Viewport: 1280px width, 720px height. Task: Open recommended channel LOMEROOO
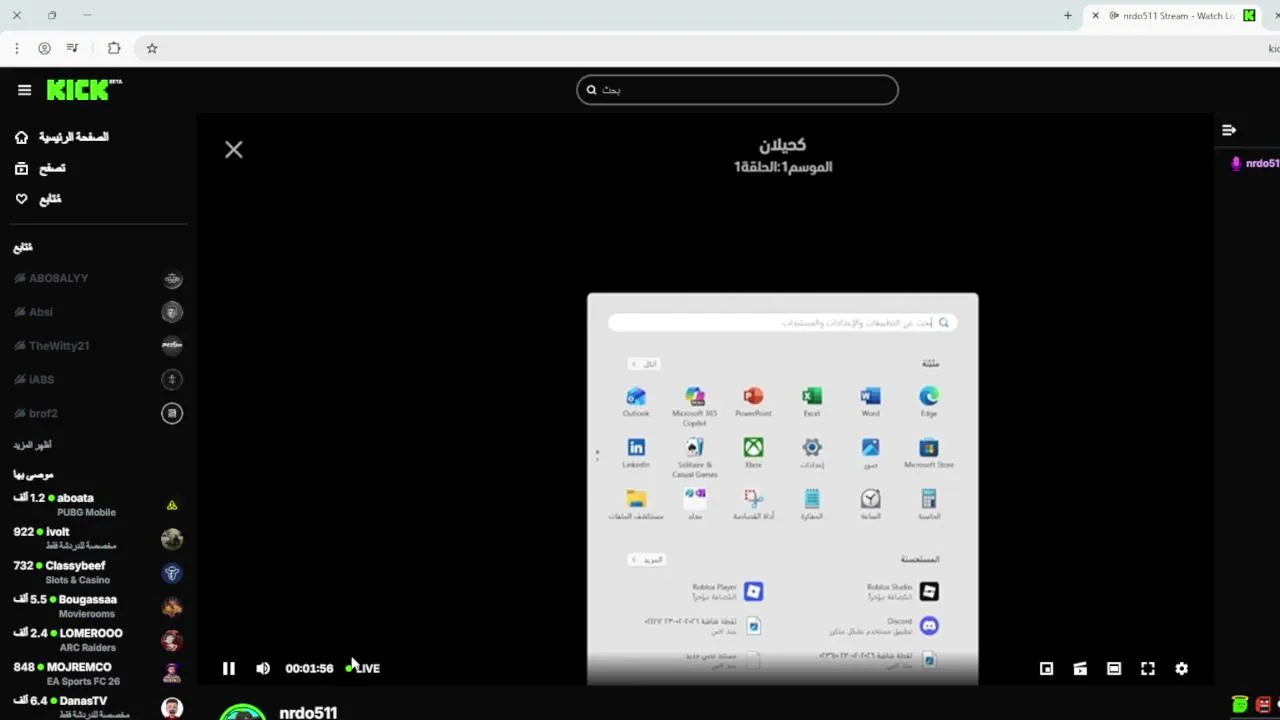tap(97, 640)
